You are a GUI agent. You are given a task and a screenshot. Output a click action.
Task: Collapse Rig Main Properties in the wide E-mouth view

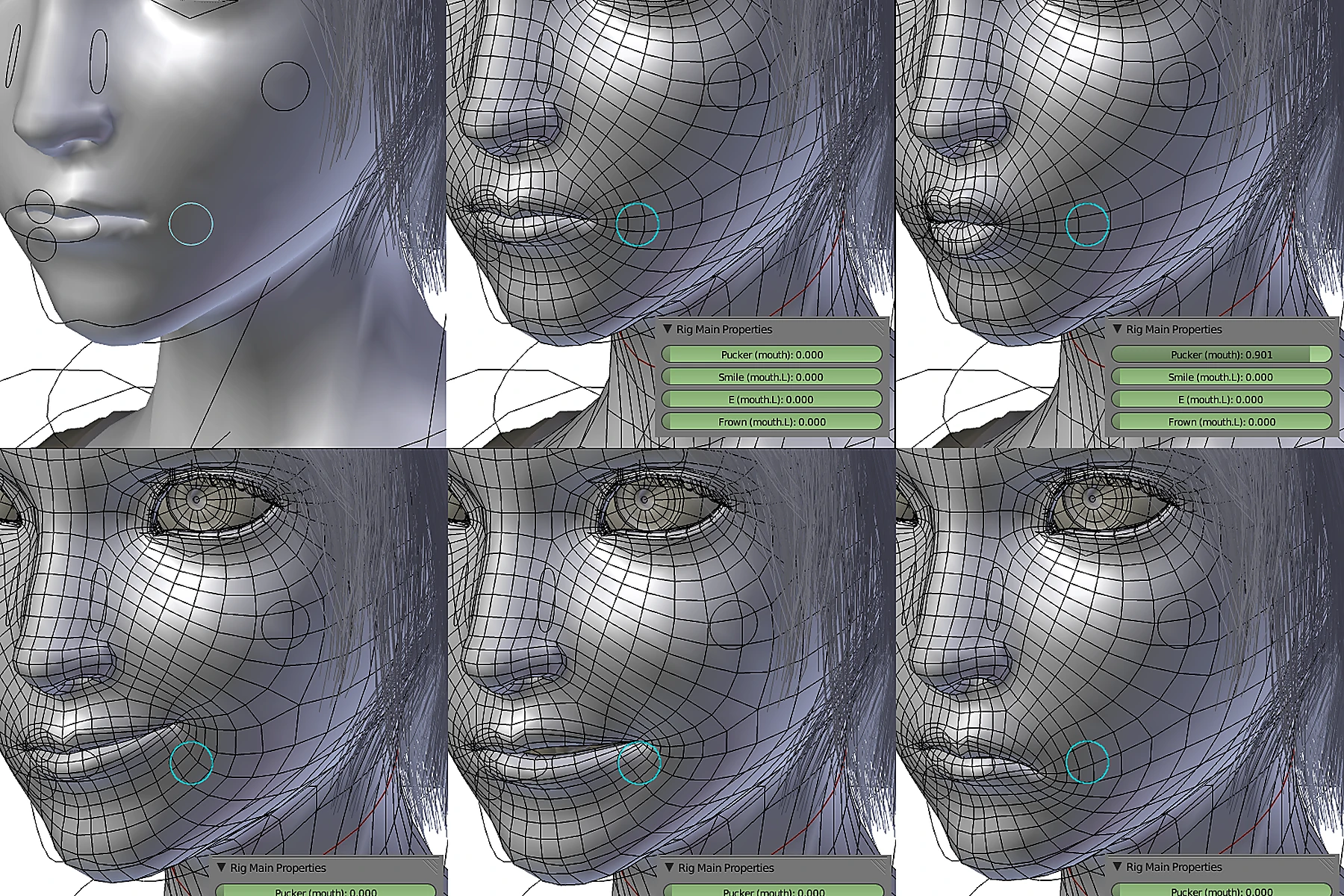point(669,867)
